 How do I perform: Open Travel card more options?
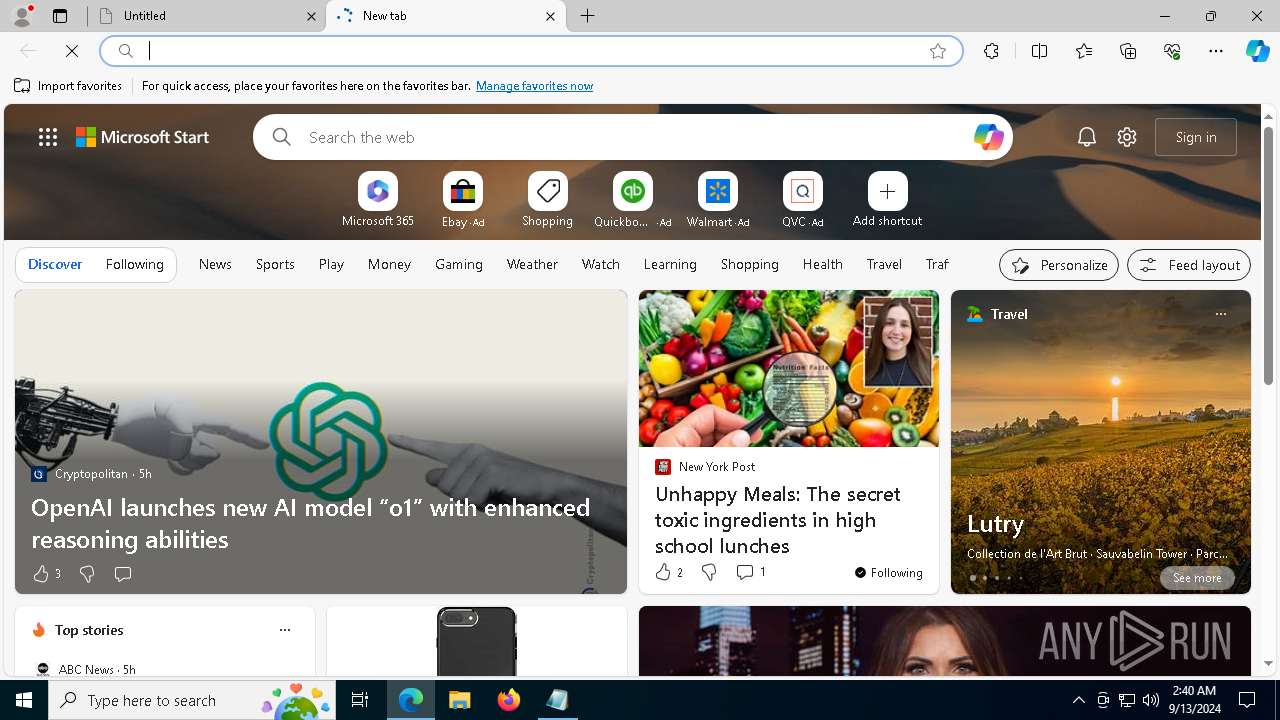coord(1220,314)
